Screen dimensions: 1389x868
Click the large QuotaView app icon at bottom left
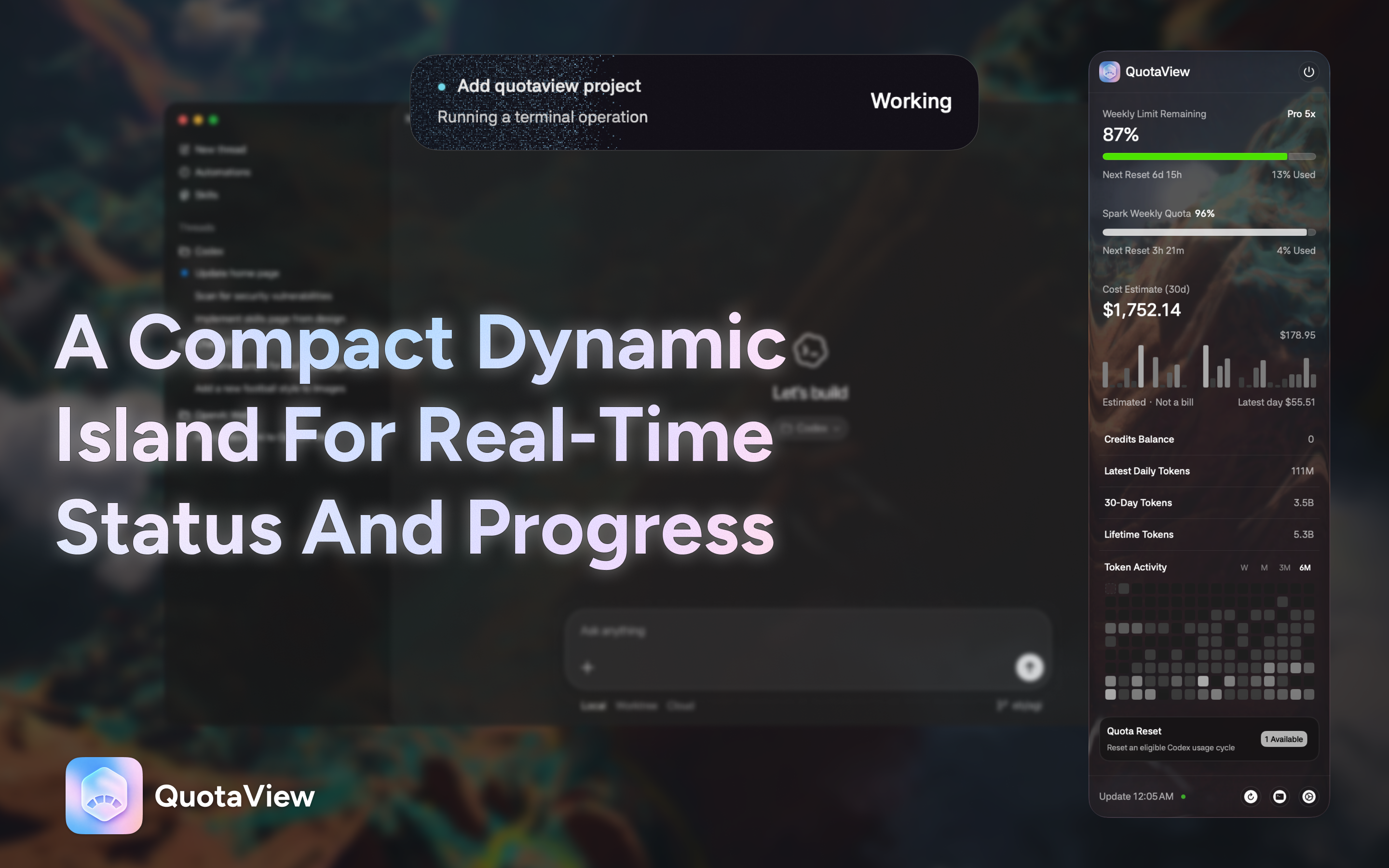pos(104,796)
